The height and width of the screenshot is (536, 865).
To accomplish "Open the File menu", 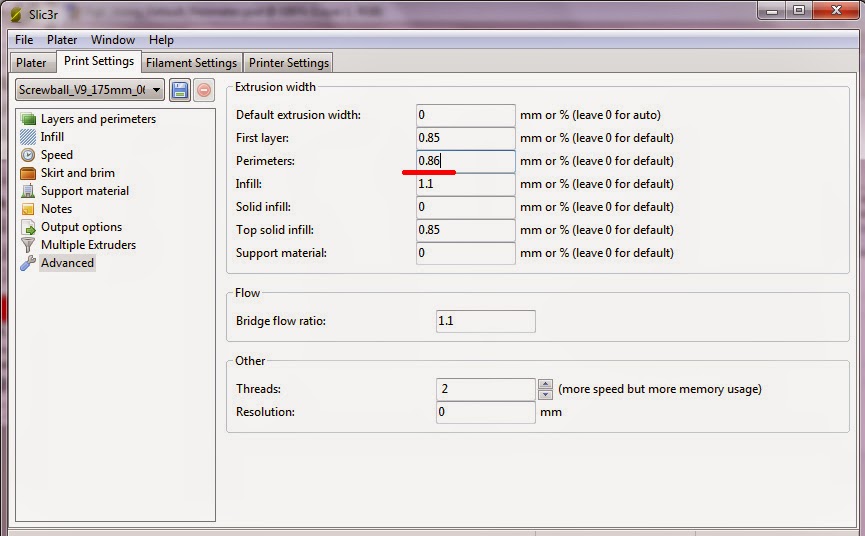I will tap(24, 40).
